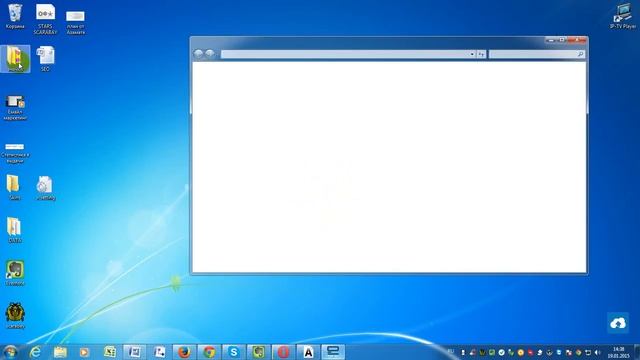
Task: Open the Evernote desktop shortcut
Action: [x=15, y=273]
